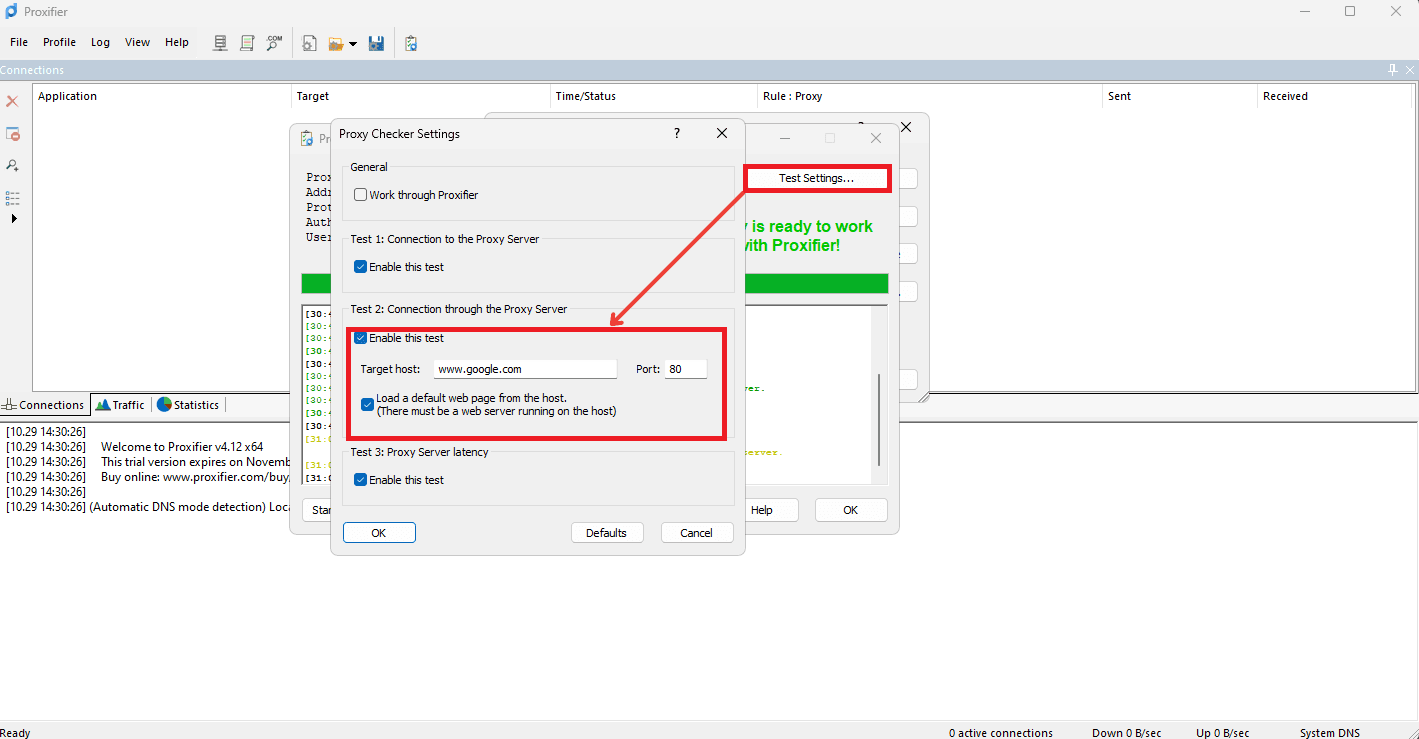Click the magnifier-plus icon in left sidebar

(13, 165)
